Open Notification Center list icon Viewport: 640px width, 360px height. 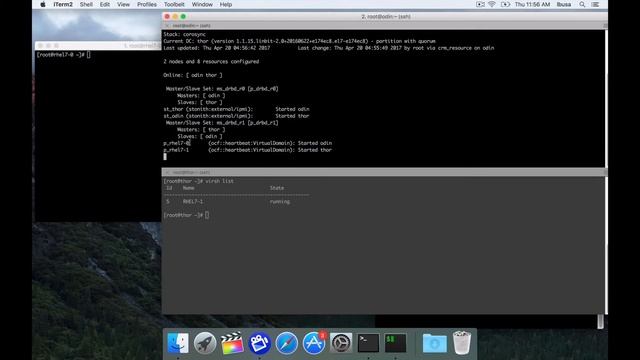point(595,4)
